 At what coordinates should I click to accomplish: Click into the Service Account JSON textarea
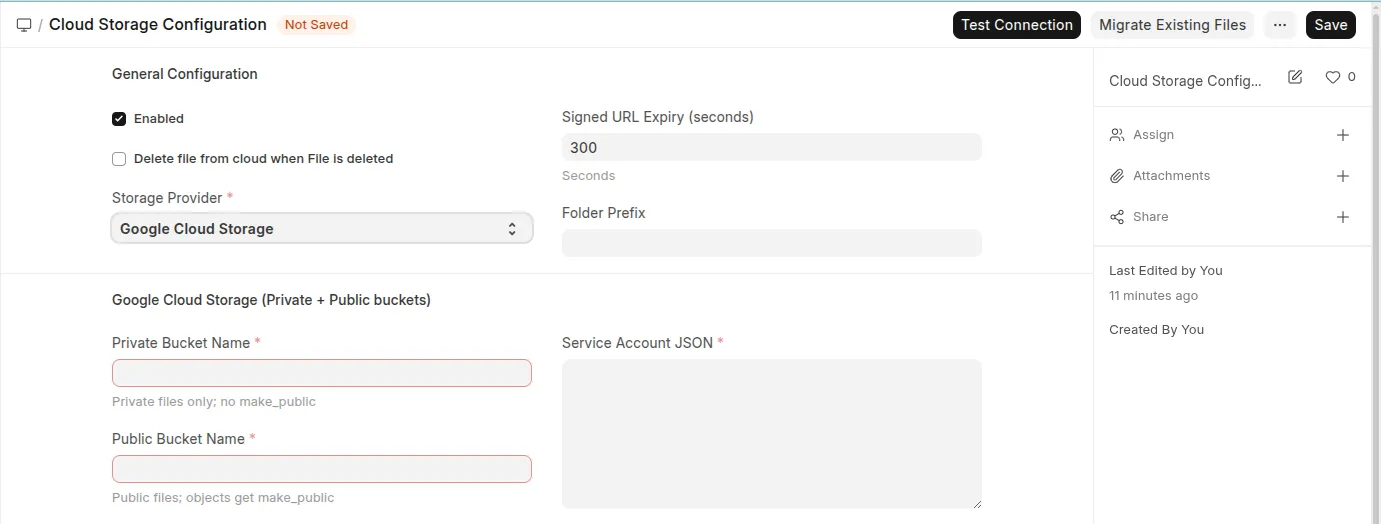coord(771,433)
